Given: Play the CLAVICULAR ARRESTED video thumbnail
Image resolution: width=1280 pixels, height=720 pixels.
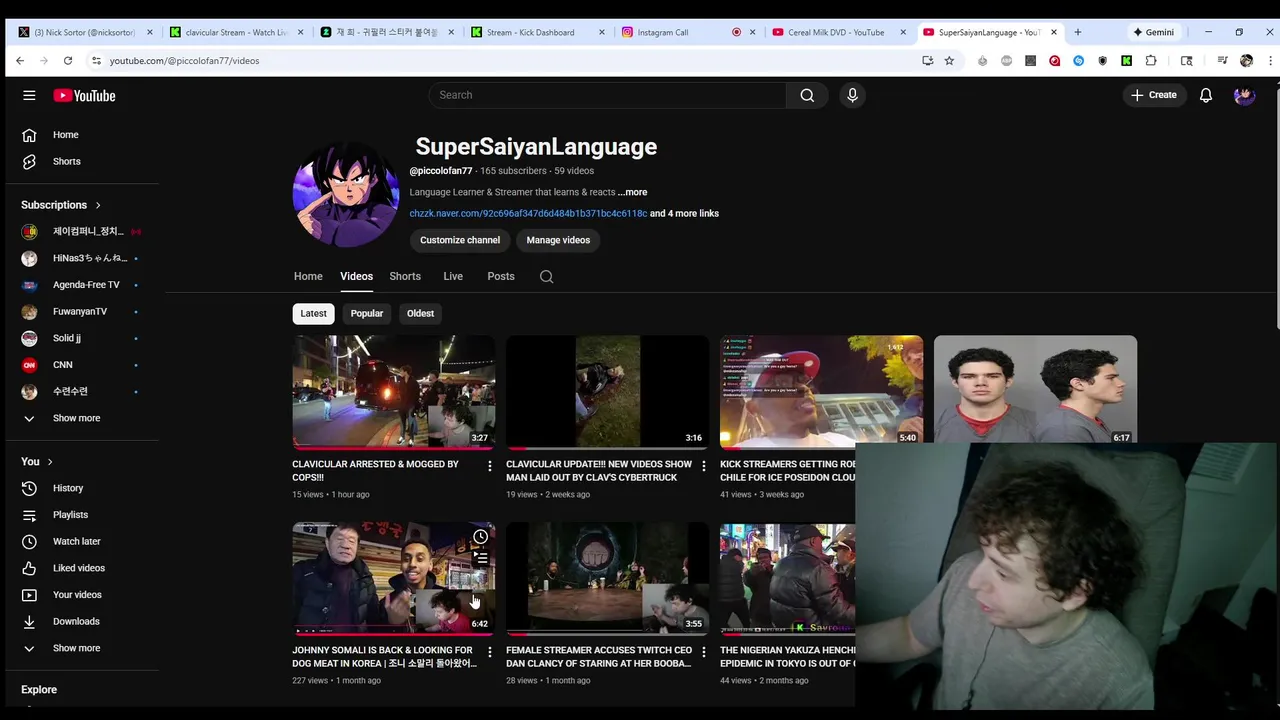Looking at the screenshot, I should [394, 392].
